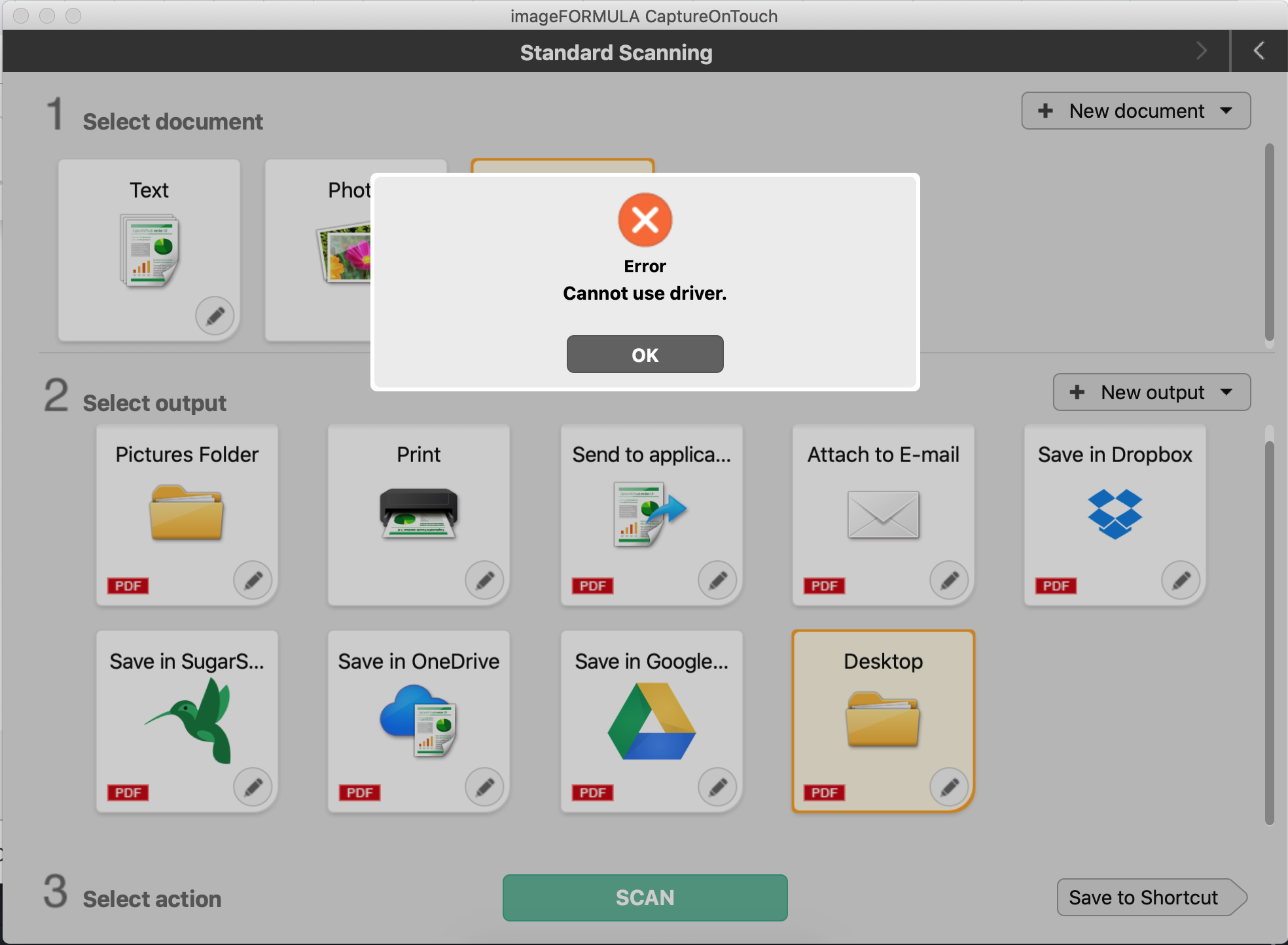Image resolution: width=1288 pixels, height=945 pixels.
Task: Edit the Desktop output with pencil icon
Action: point(949,787)
